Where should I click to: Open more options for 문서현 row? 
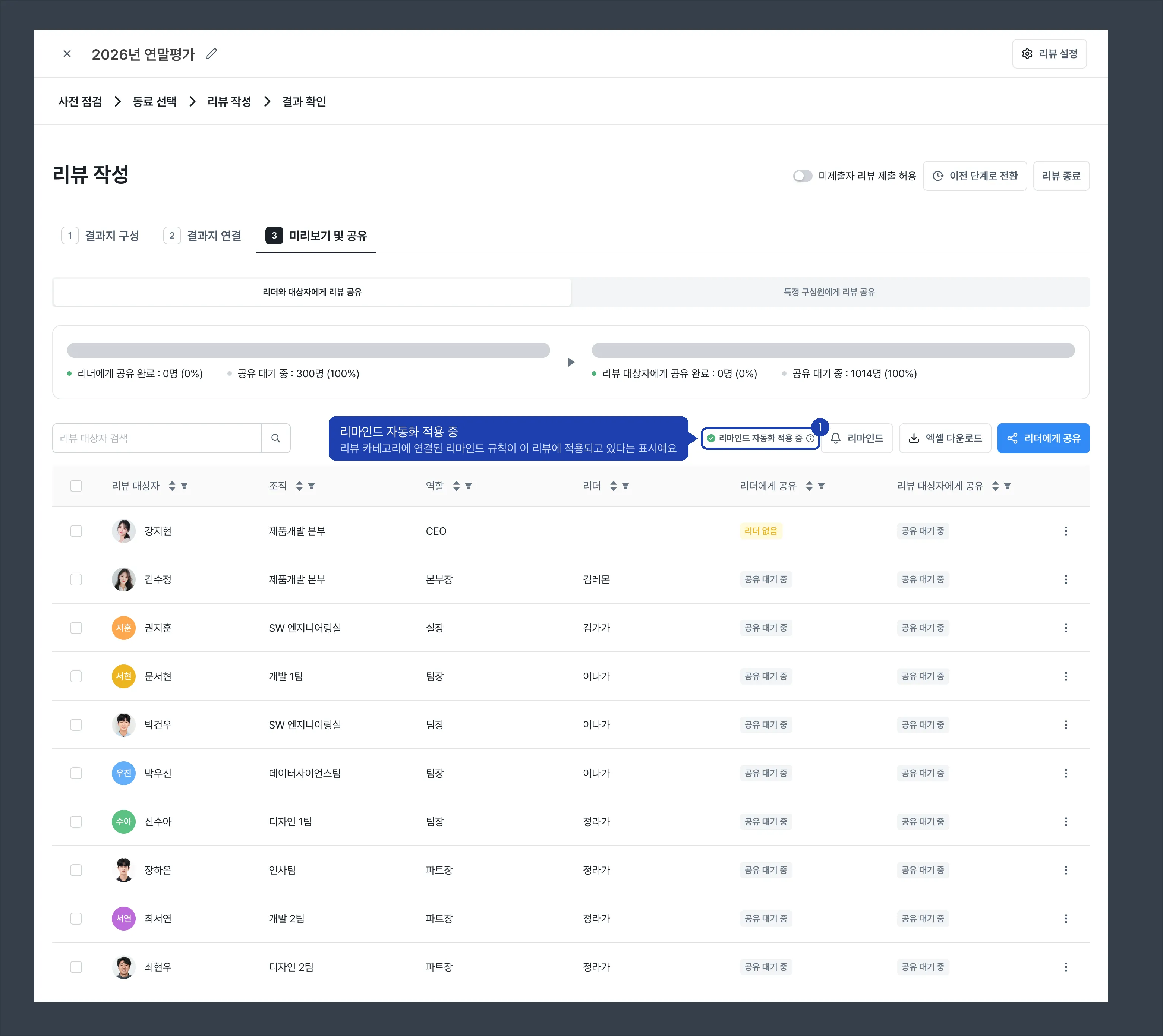pos(1066,676)
